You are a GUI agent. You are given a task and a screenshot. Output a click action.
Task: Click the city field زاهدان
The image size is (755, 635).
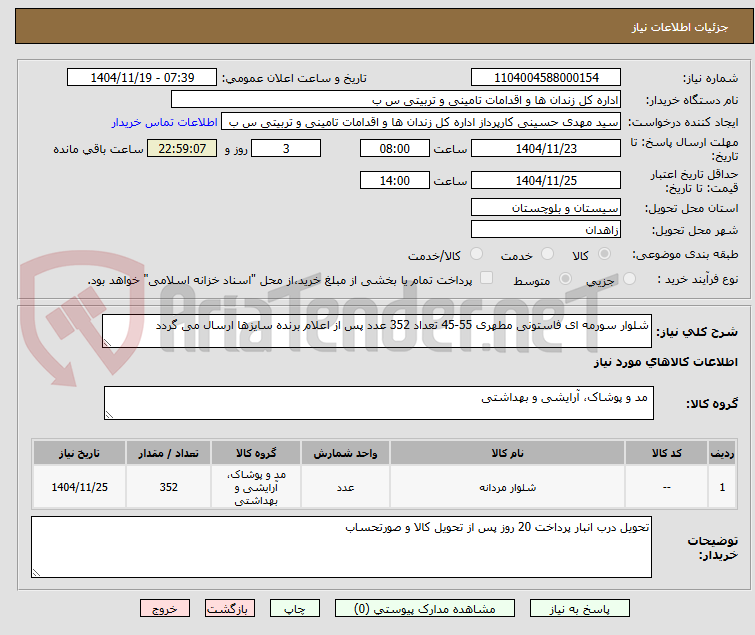pyautogui.click(x=546, y=229)
